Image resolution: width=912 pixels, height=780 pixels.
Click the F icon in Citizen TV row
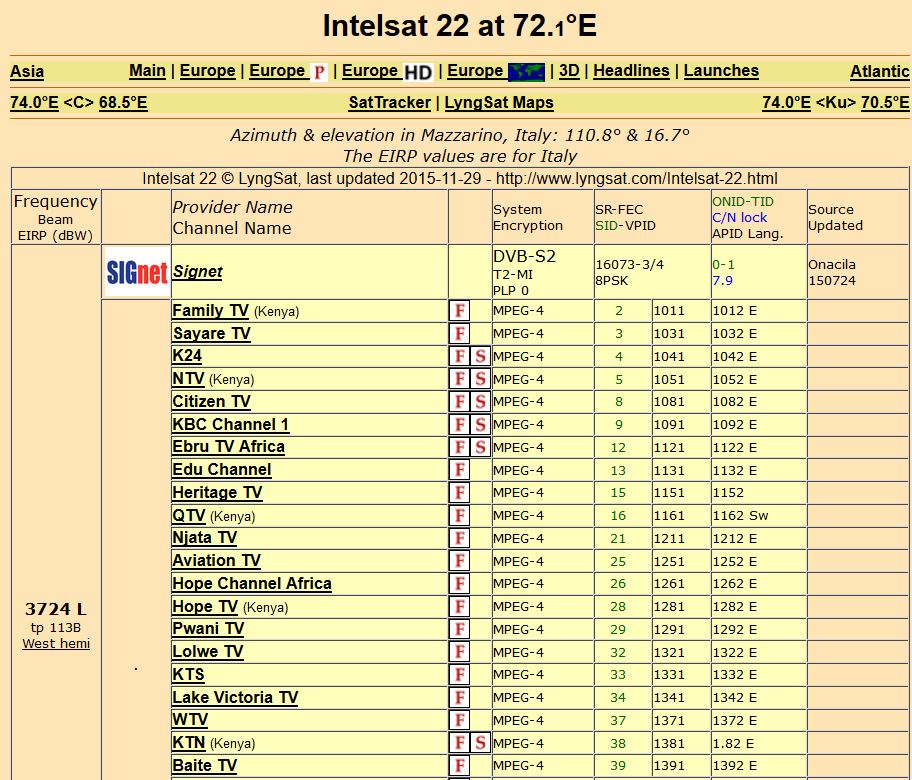(x=459, y=401)
